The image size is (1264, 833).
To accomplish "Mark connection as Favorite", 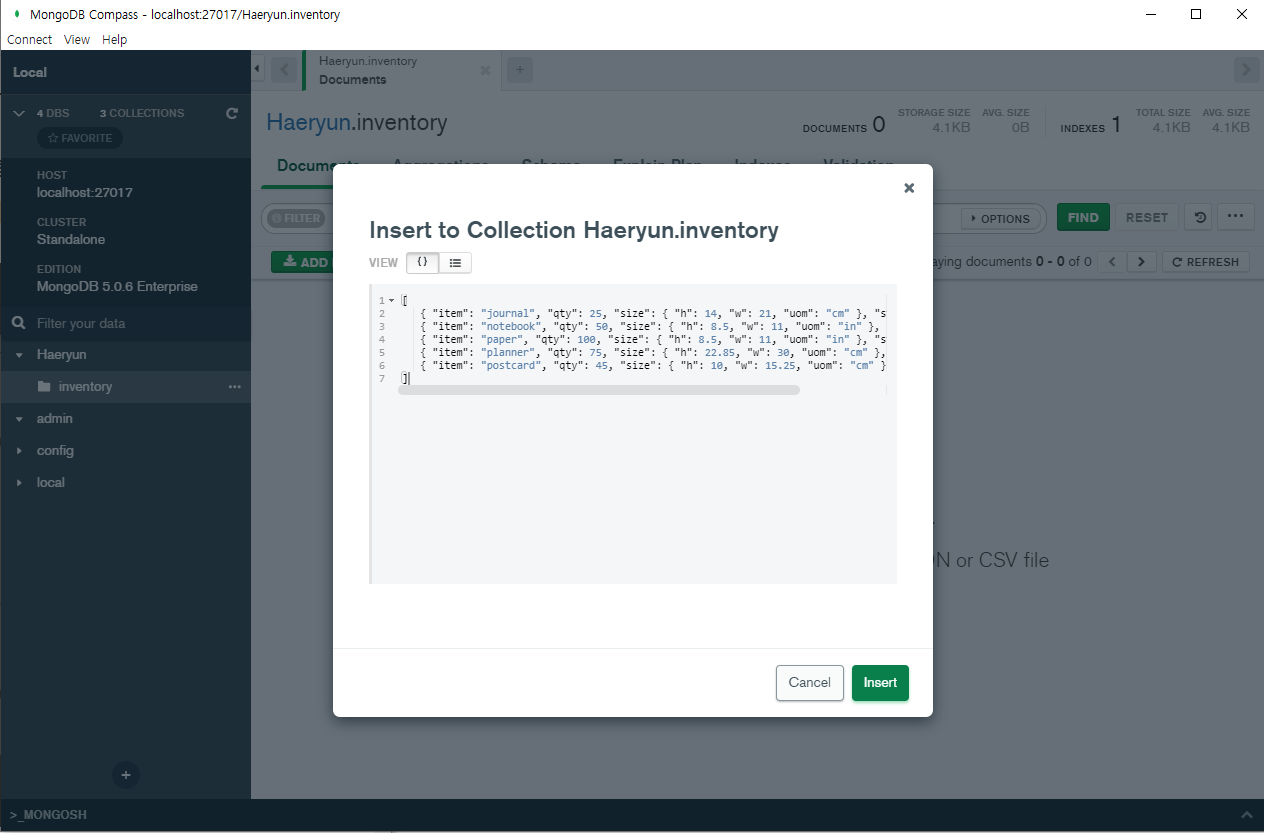I will 80,138.
